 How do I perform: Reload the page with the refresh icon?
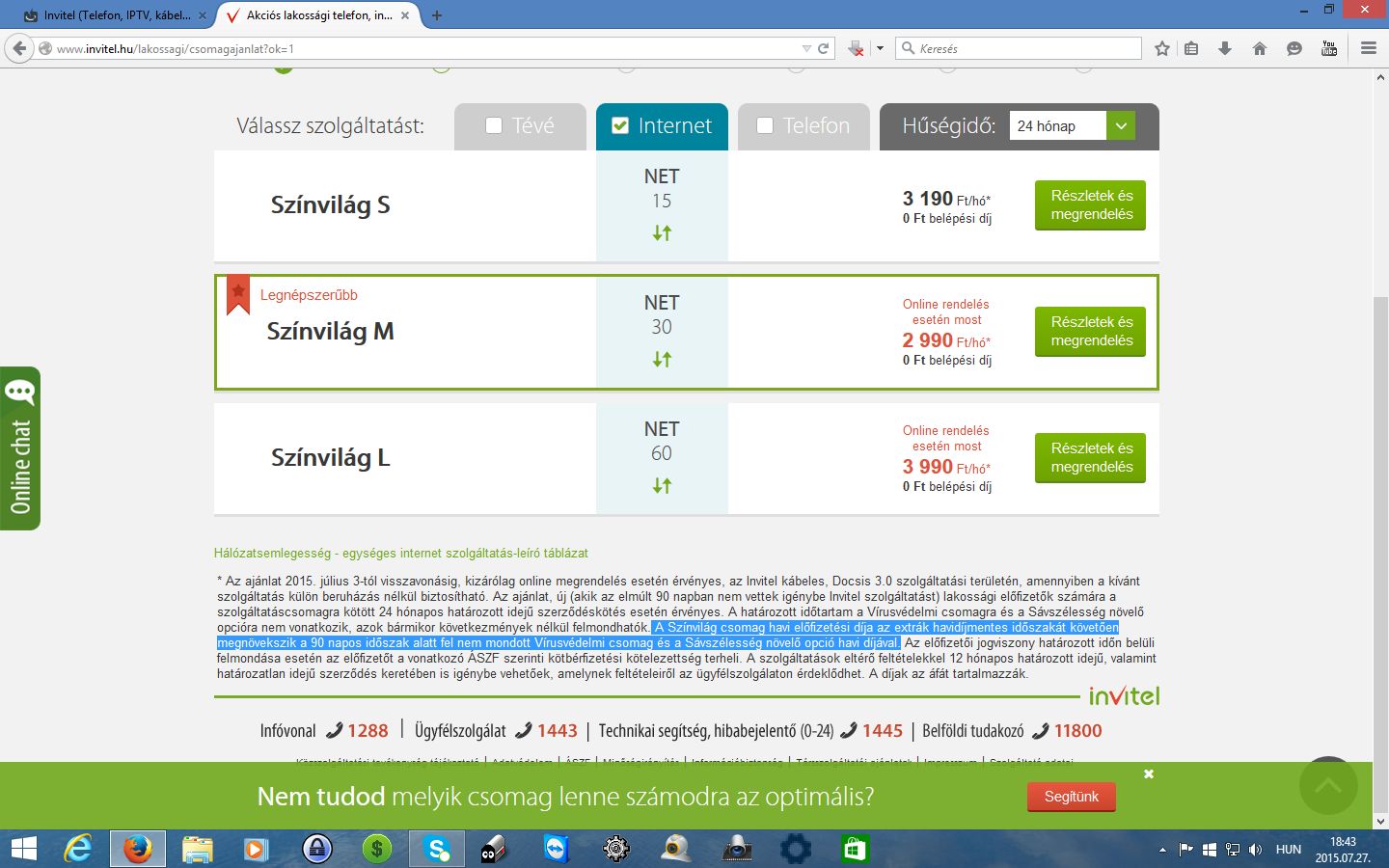824,48
